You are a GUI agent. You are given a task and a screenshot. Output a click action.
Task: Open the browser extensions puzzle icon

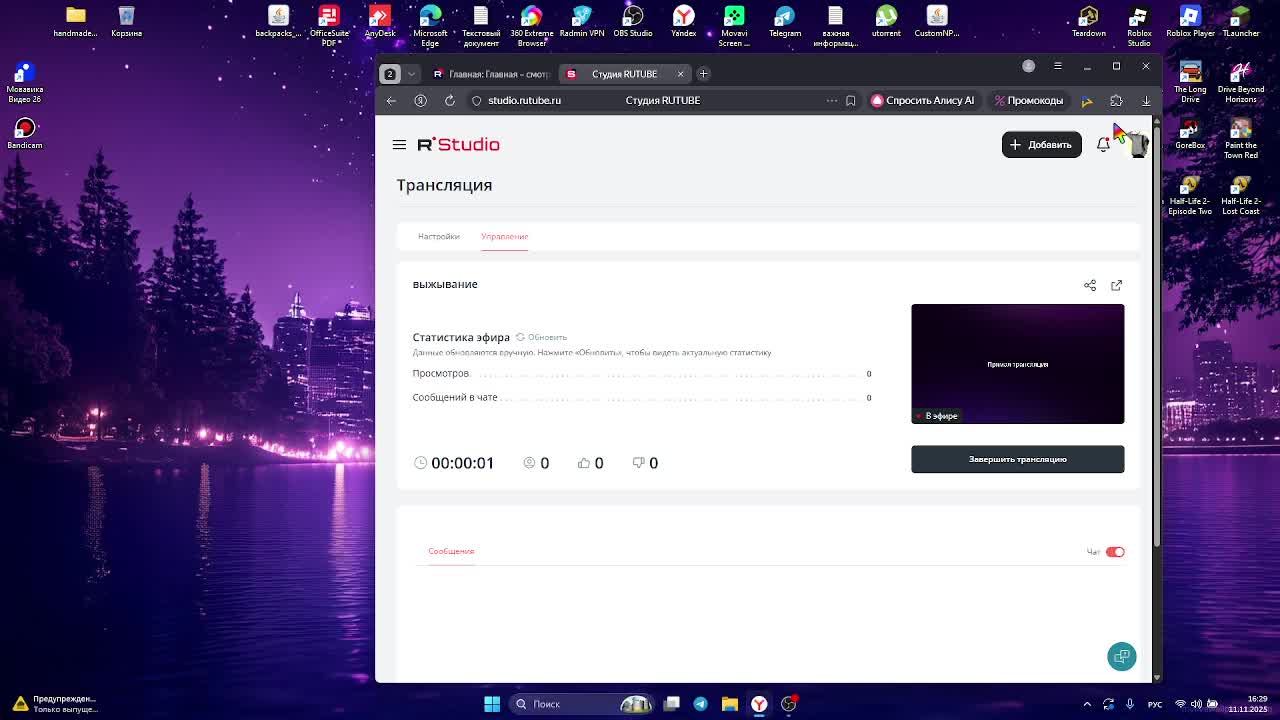click(x=1116, y=101)
